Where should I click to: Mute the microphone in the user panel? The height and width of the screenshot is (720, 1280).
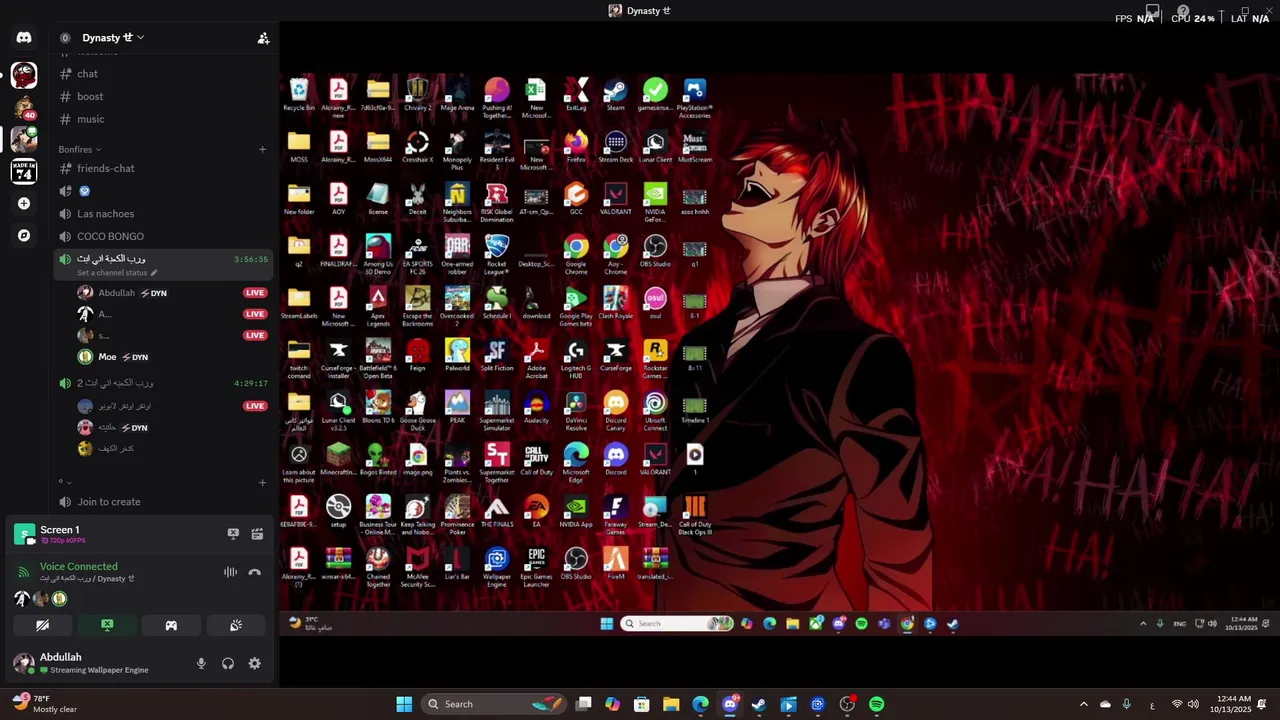(x=201, y=663)
